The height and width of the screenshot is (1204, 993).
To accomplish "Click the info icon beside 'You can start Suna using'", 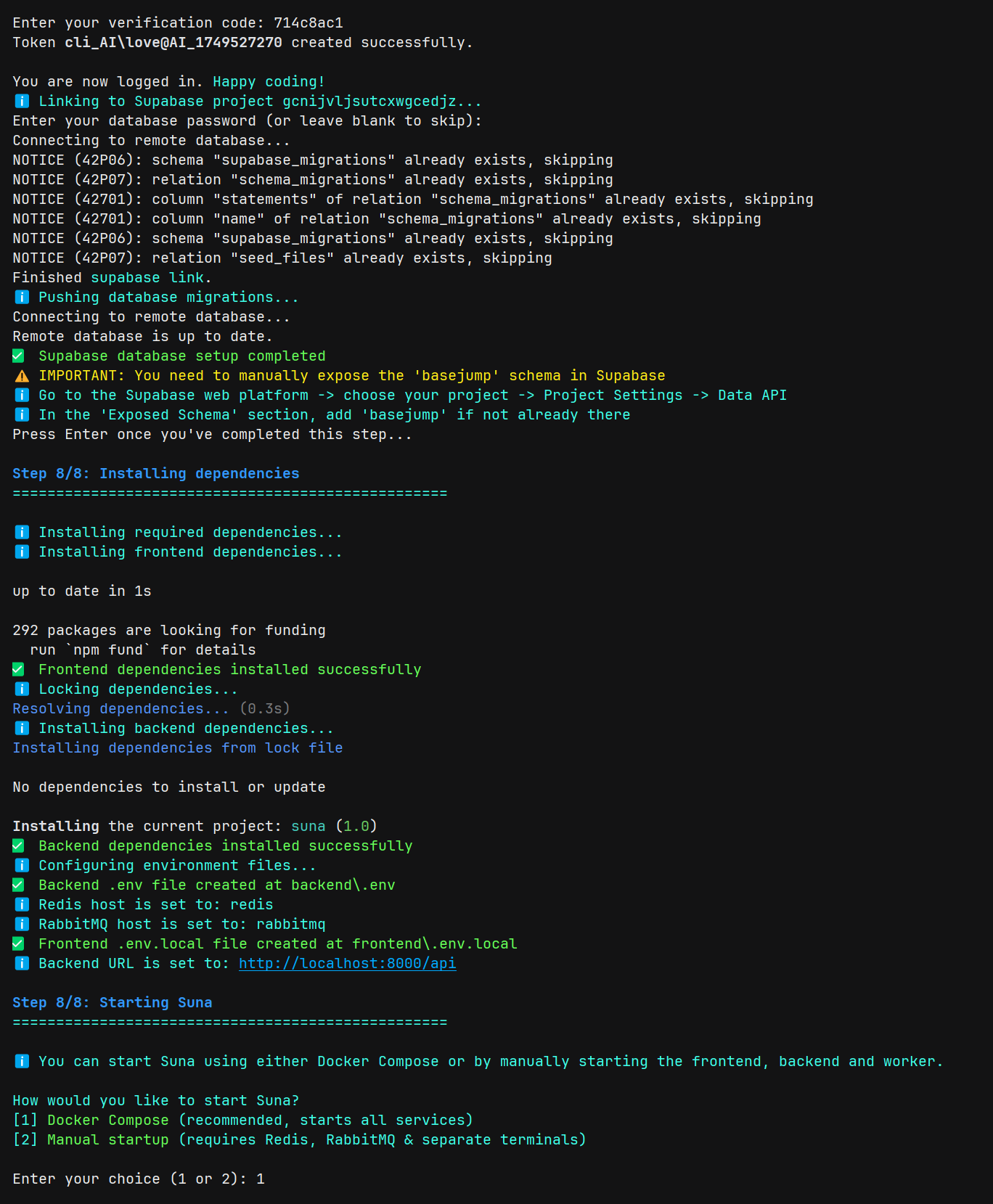I will pyautogui.click(x=22, y=1061).
